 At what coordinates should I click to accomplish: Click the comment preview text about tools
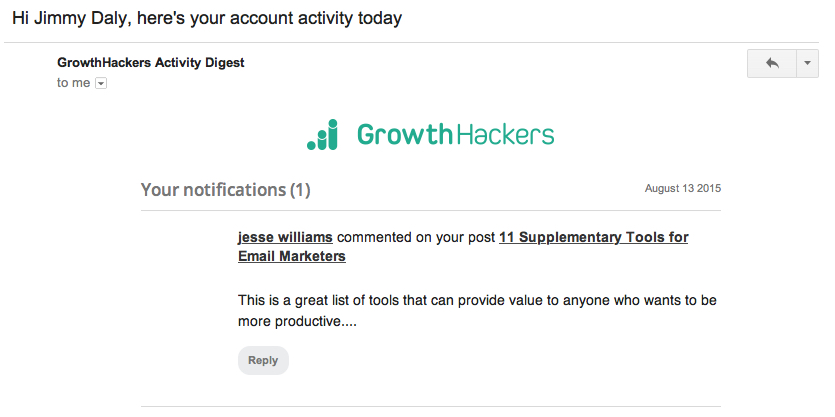[x=477, y=300]
